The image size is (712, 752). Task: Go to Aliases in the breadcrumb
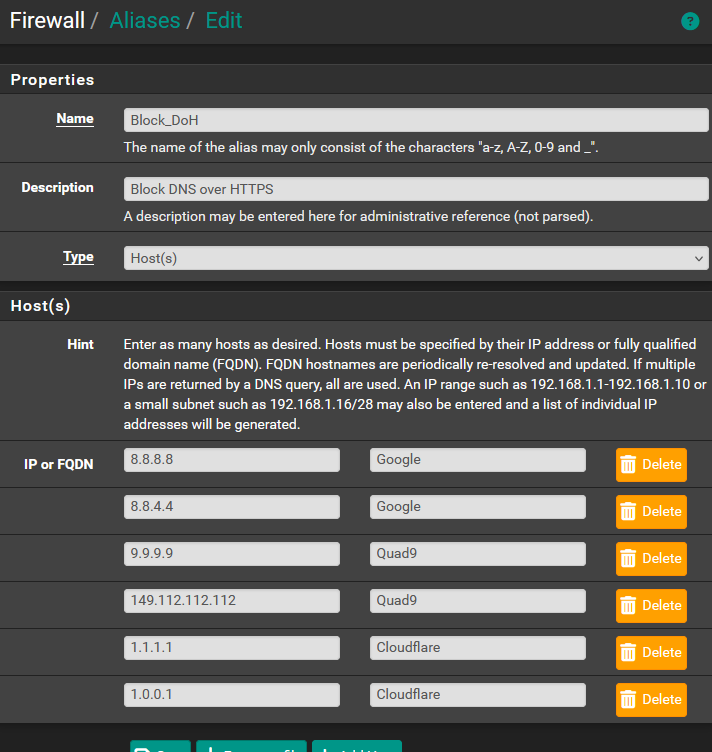pyautogui.click(x=144, y=21)
